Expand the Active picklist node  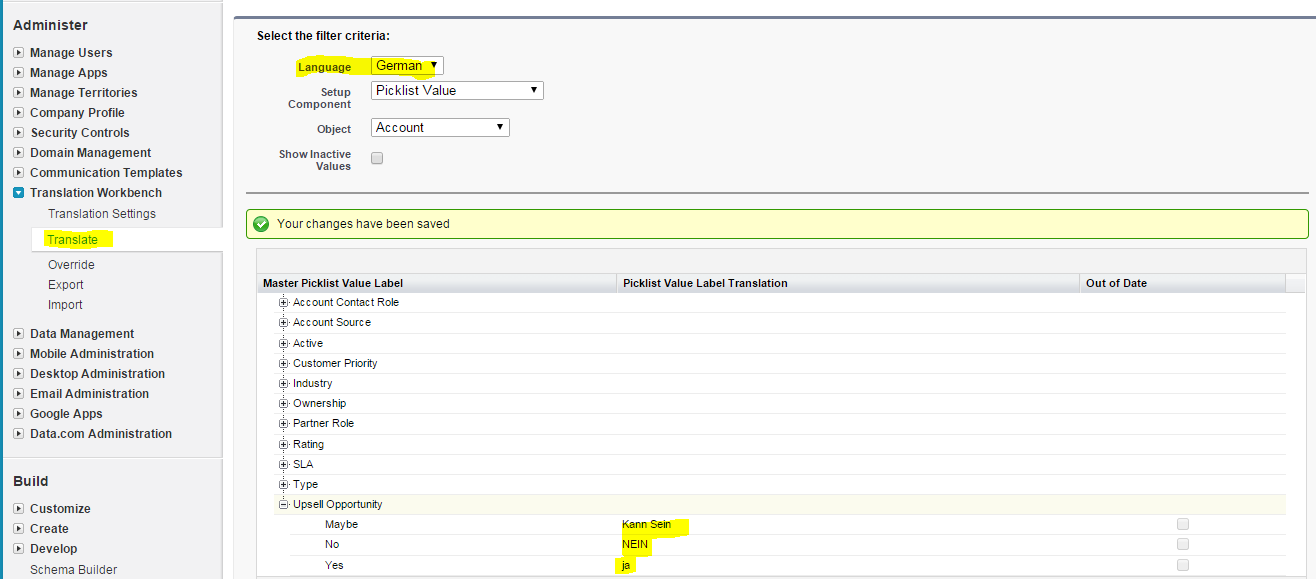[x=284, y=344]
